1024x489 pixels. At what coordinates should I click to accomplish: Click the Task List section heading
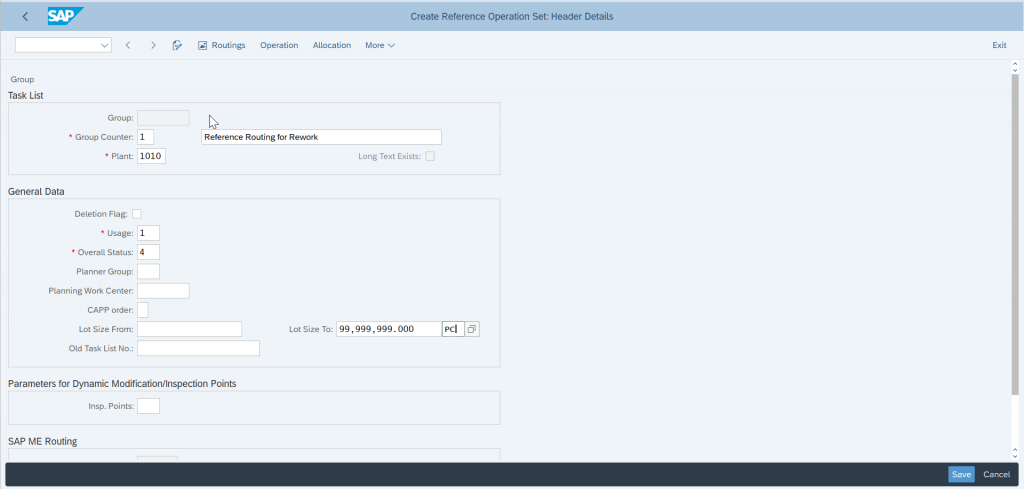[x=25, y=95]
